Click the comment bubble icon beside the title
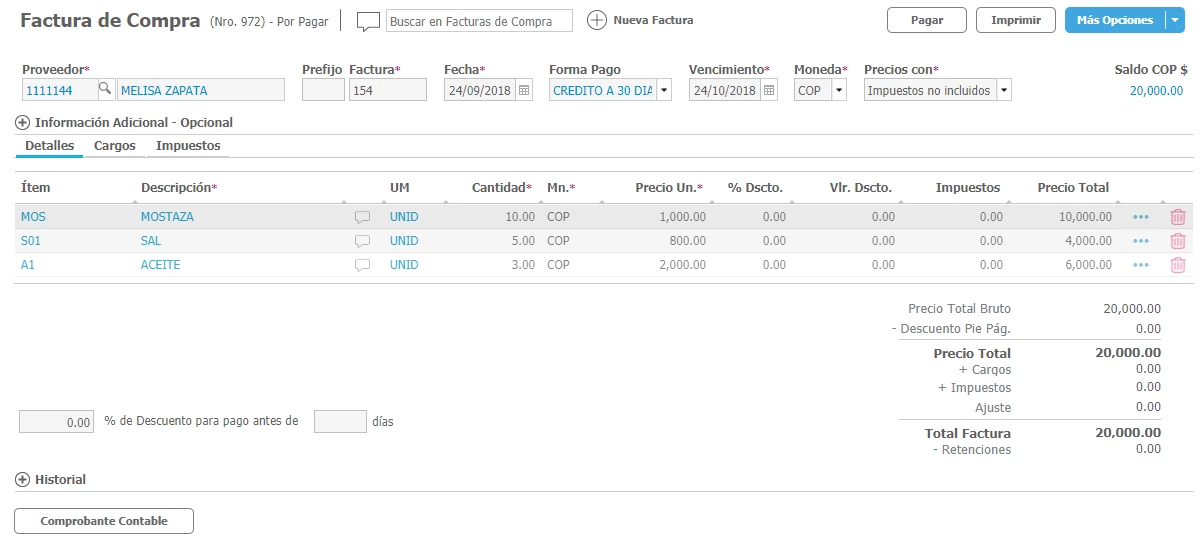This screenshot has width=1201, height=555. (369, 21)
